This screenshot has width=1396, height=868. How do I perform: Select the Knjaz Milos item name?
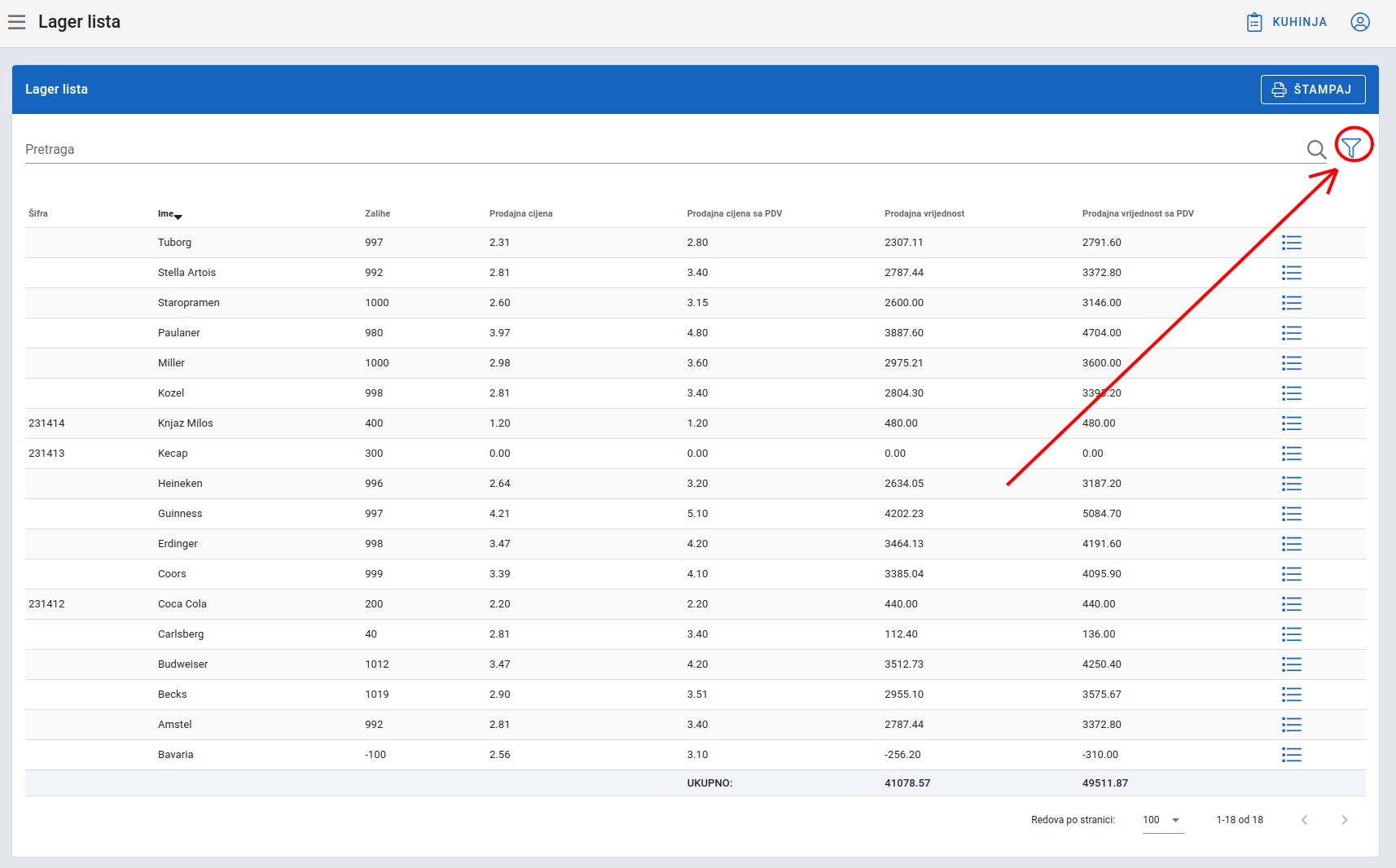pyautogui.click(x=186, y=423)
